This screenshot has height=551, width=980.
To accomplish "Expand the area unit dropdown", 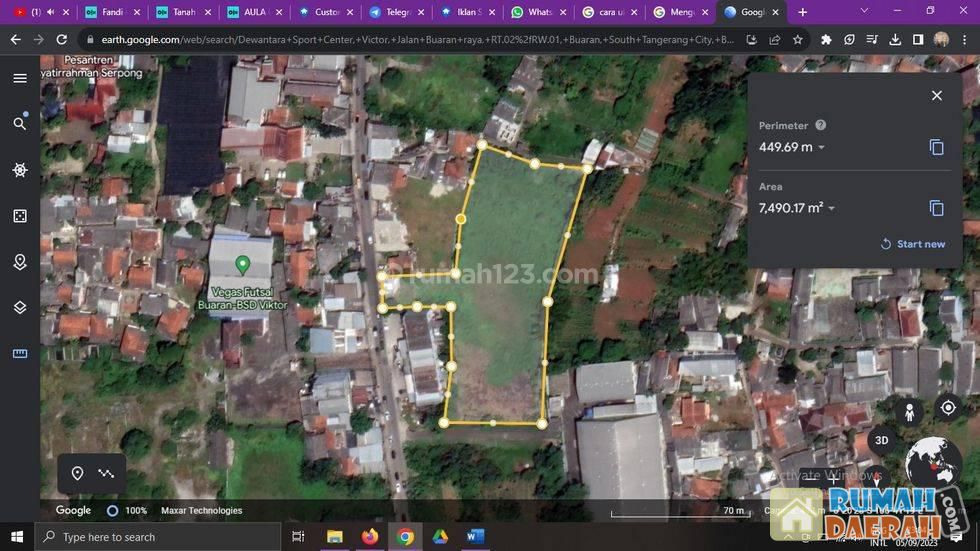I will pos(832,209).
